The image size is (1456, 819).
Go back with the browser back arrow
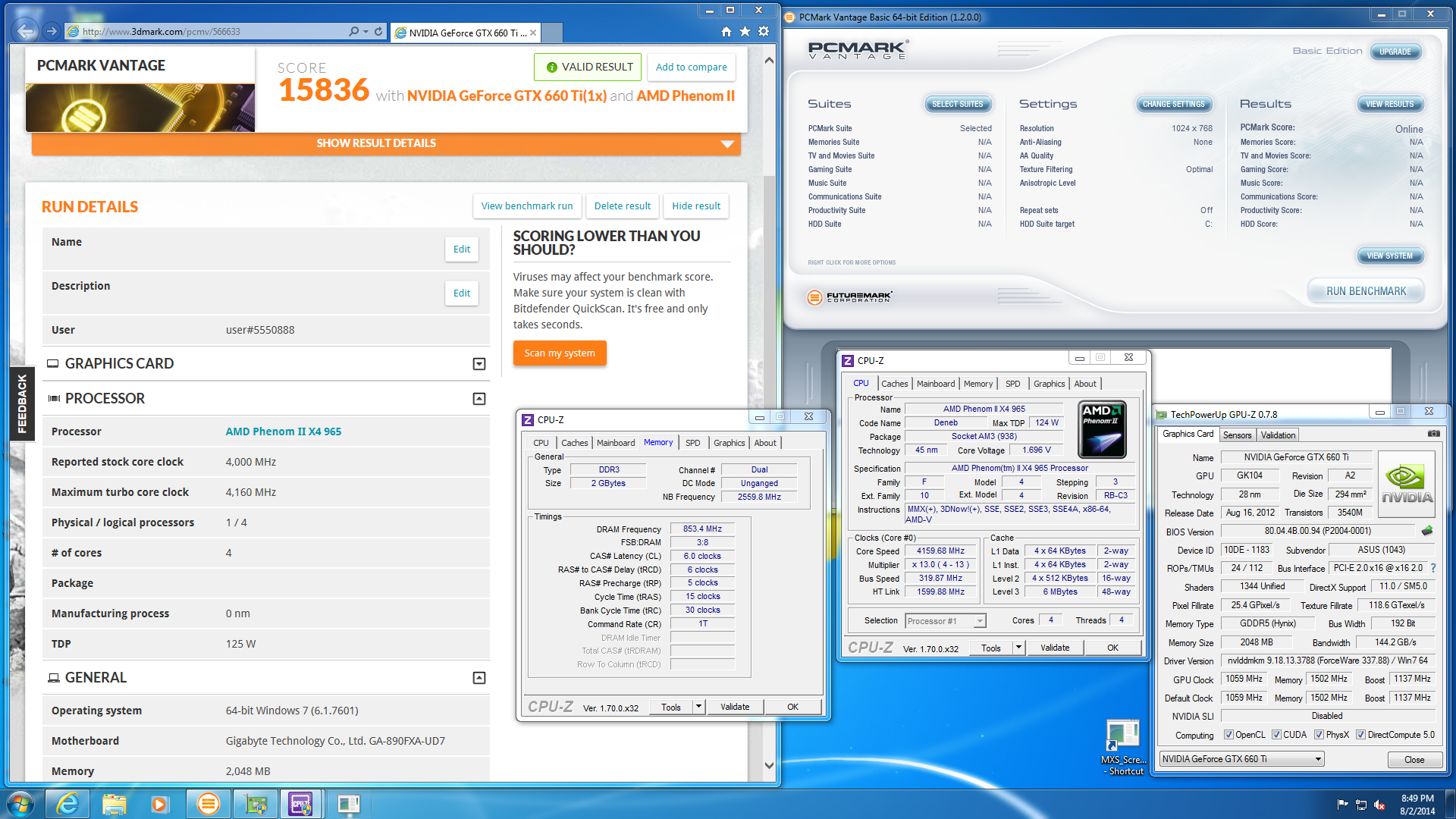(26, 31)
